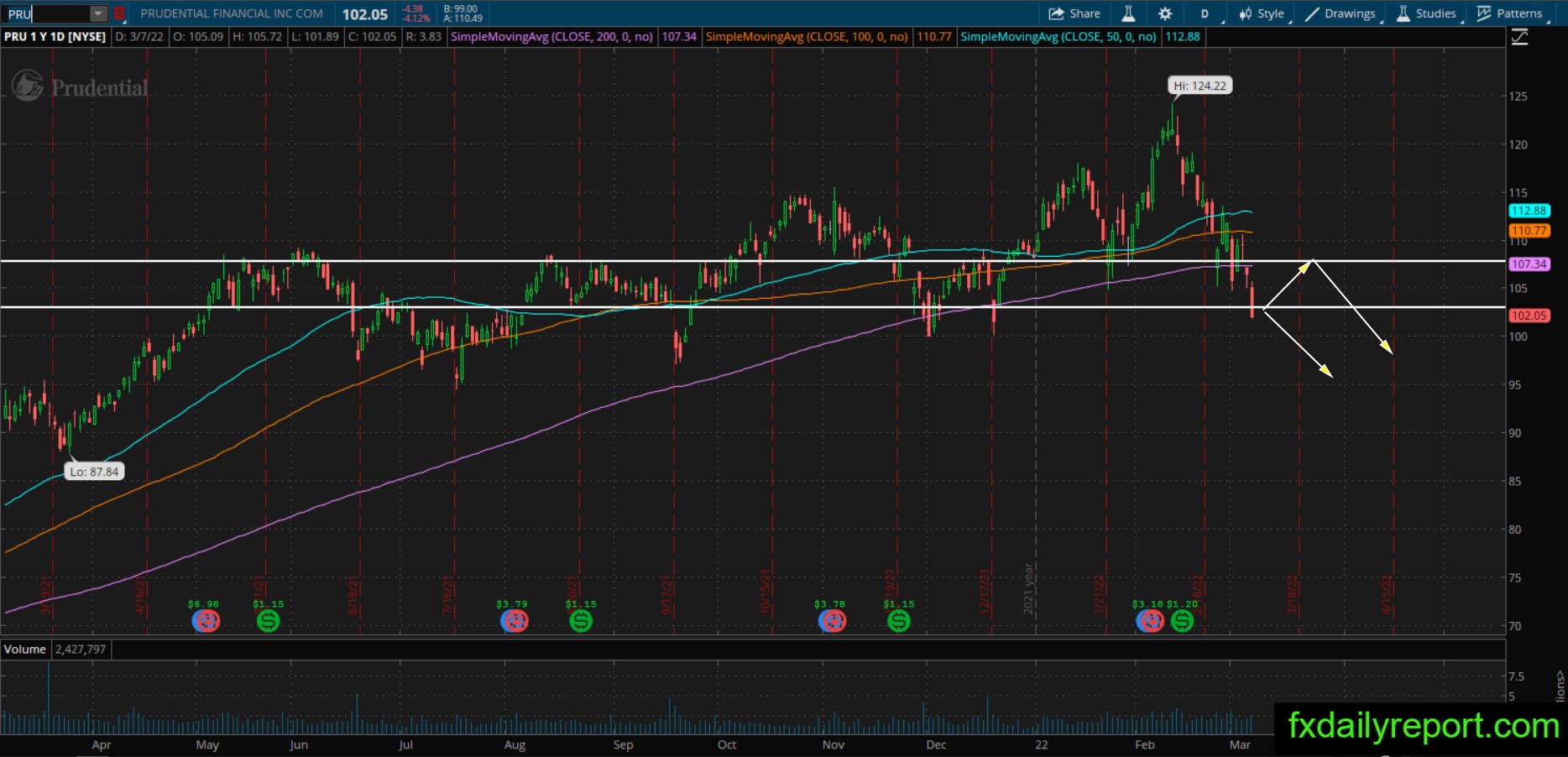Screen dimensions: 1568x757
Task: Click the red linking icon beside the symbol box
Action: 119,13
